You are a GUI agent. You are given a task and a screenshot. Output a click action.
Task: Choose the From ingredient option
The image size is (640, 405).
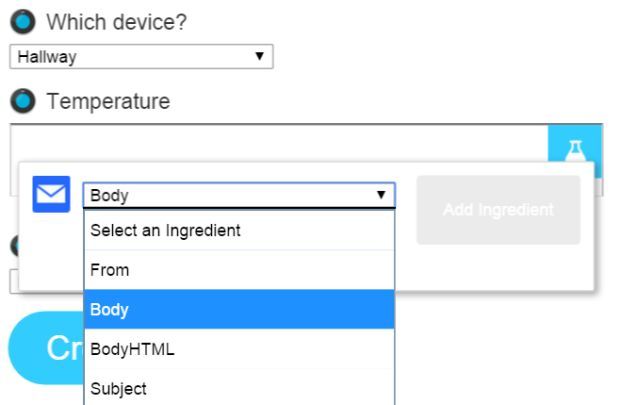tap(238, 270)
